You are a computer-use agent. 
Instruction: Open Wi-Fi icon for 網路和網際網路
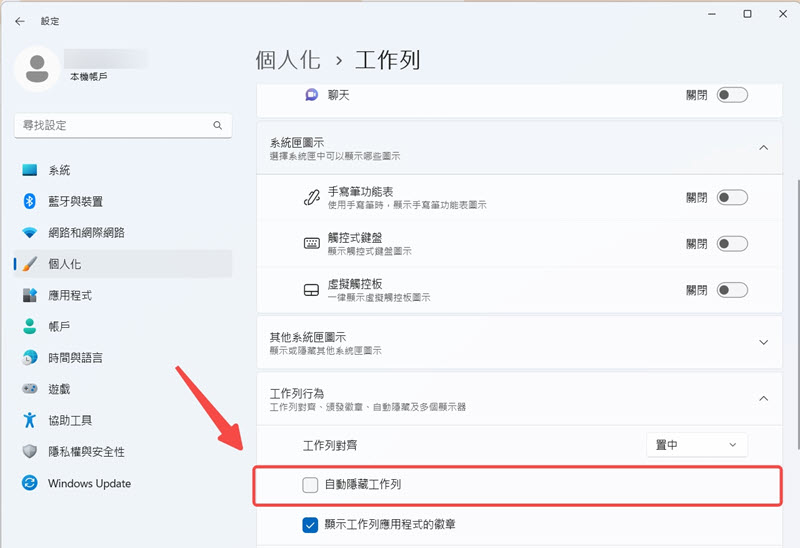pyautogui.click(x=30, y=233)
